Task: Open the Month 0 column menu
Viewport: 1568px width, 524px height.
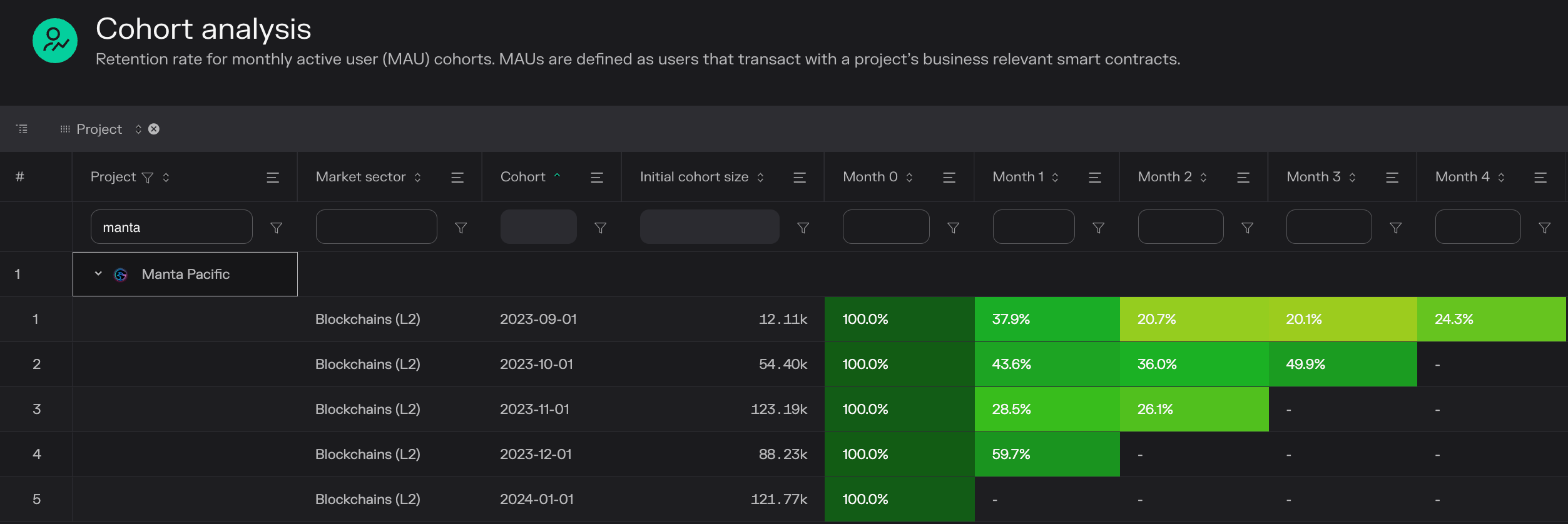Action: (x=949, y=178)
